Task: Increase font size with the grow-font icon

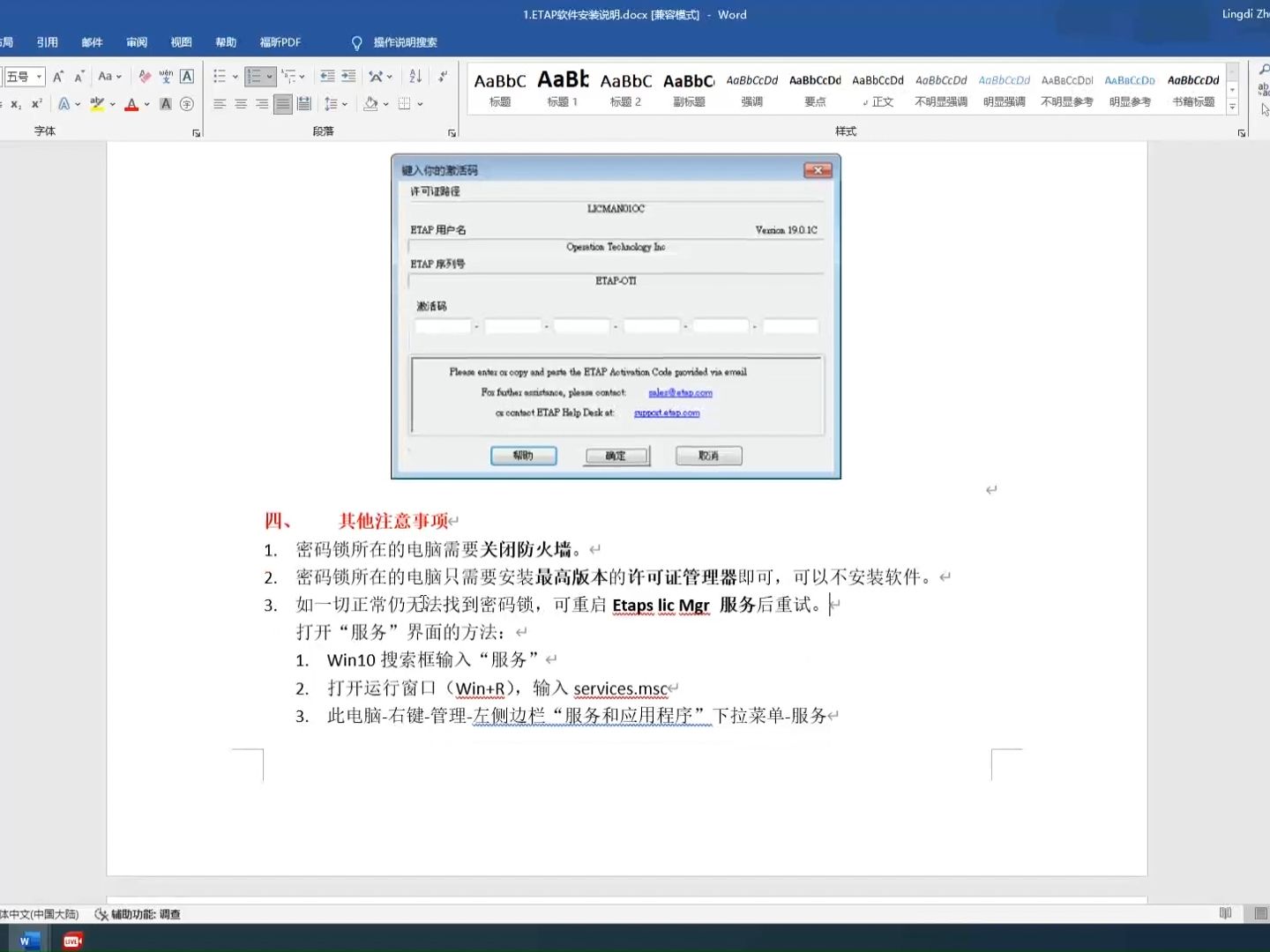Action: (x=58, y=77)
